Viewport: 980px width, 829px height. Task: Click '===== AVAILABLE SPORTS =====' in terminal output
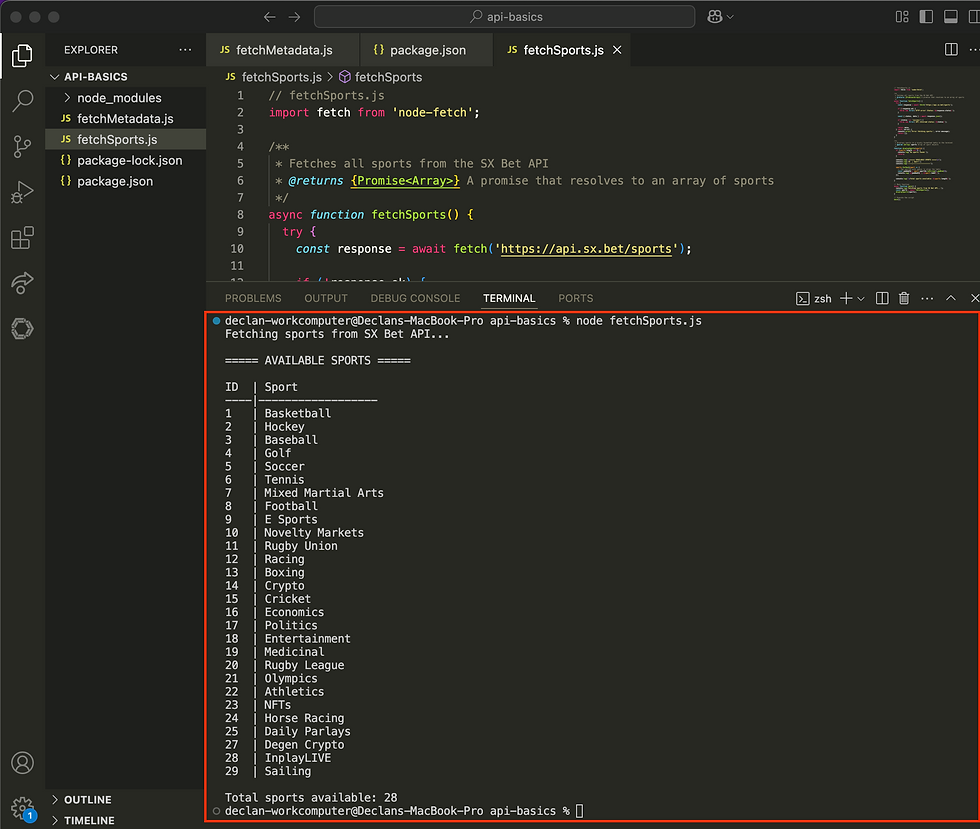(318, 360)
